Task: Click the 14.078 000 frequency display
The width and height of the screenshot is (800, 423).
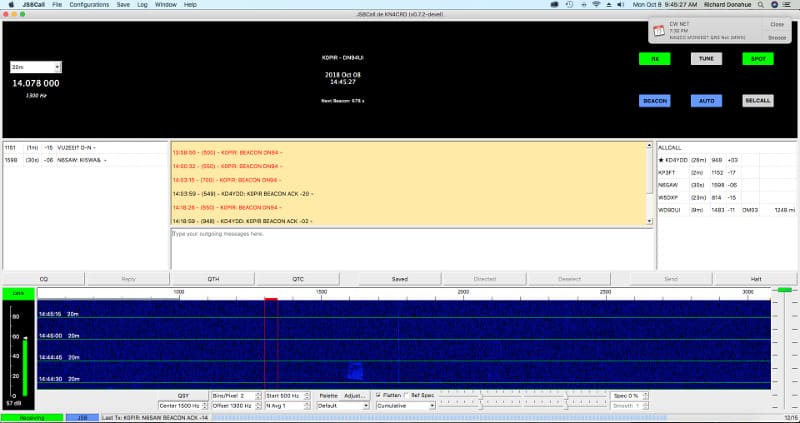Action: (36, 83)
